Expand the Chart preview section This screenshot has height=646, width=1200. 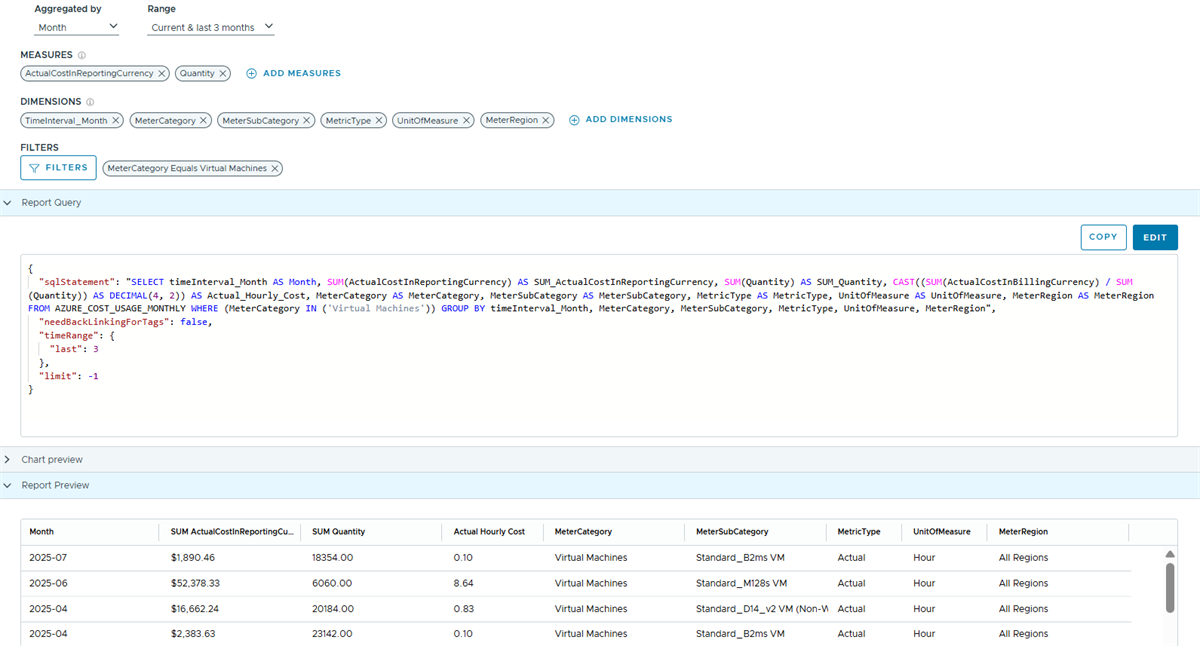pos(8,459)
